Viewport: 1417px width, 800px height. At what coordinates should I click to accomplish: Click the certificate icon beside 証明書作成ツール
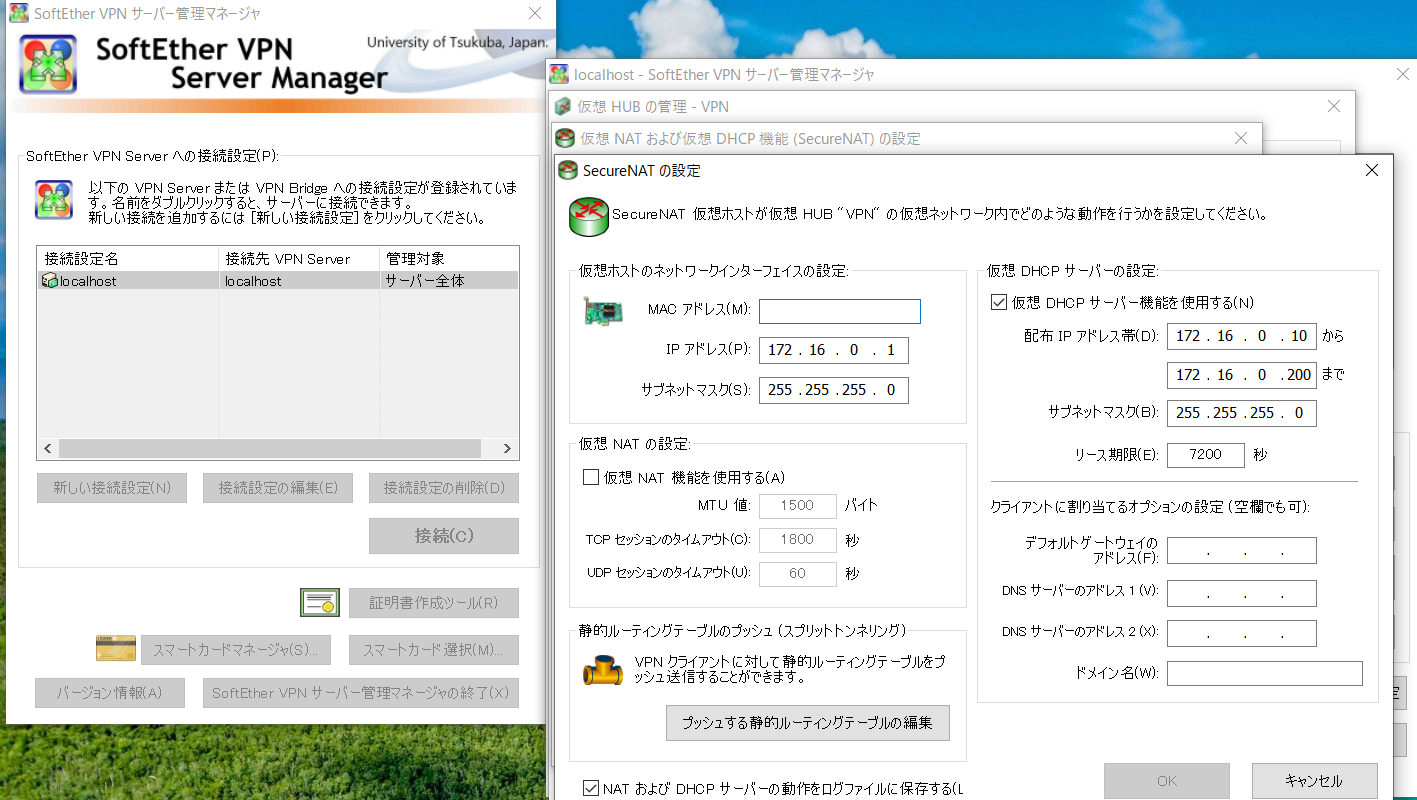[x=320, y=602]
